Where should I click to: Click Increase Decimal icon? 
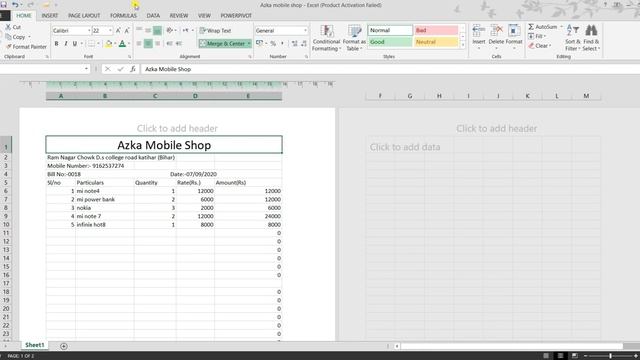pyautogui.click(x=294, y=43)
